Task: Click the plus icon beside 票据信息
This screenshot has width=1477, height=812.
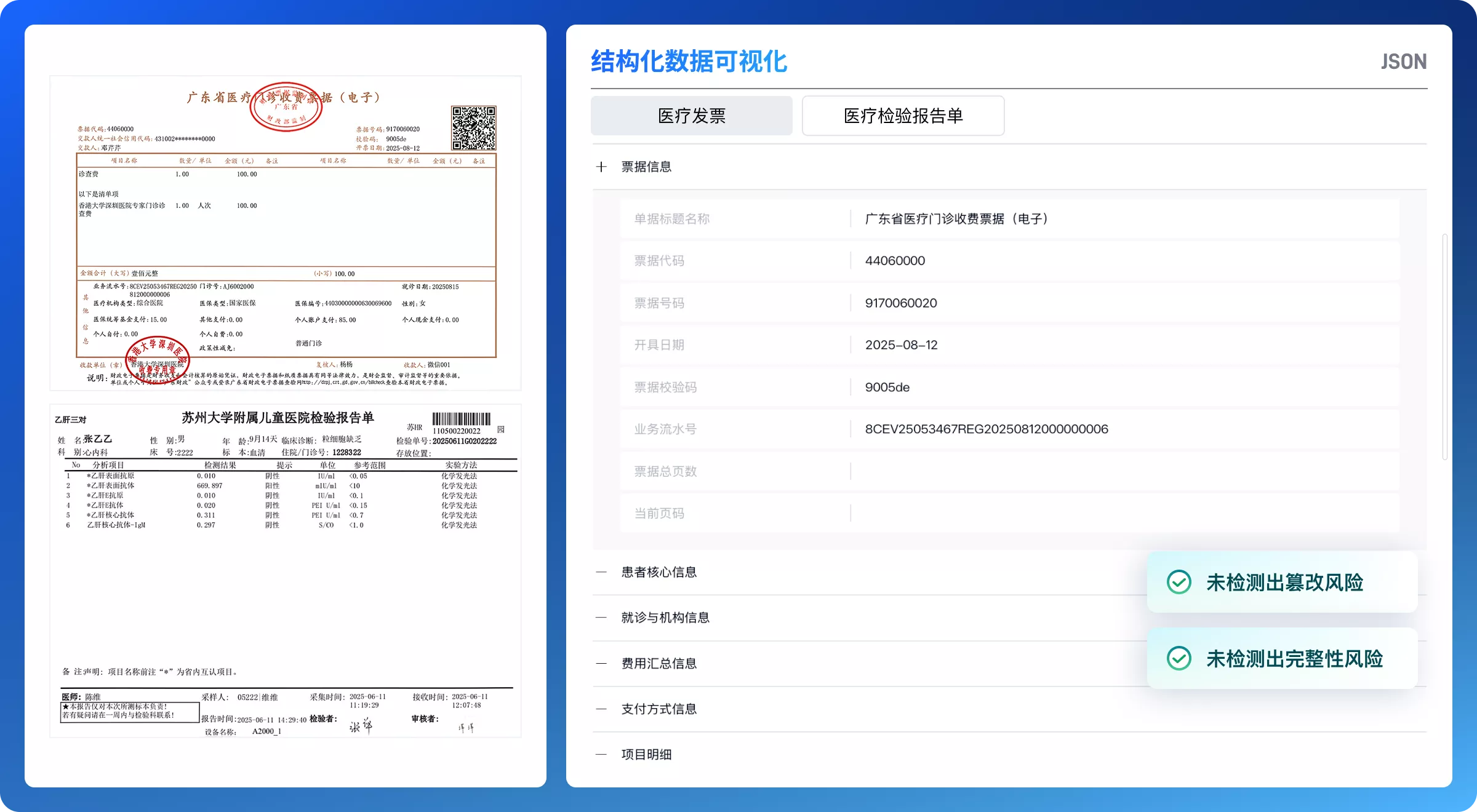Action: pos(601,166)
